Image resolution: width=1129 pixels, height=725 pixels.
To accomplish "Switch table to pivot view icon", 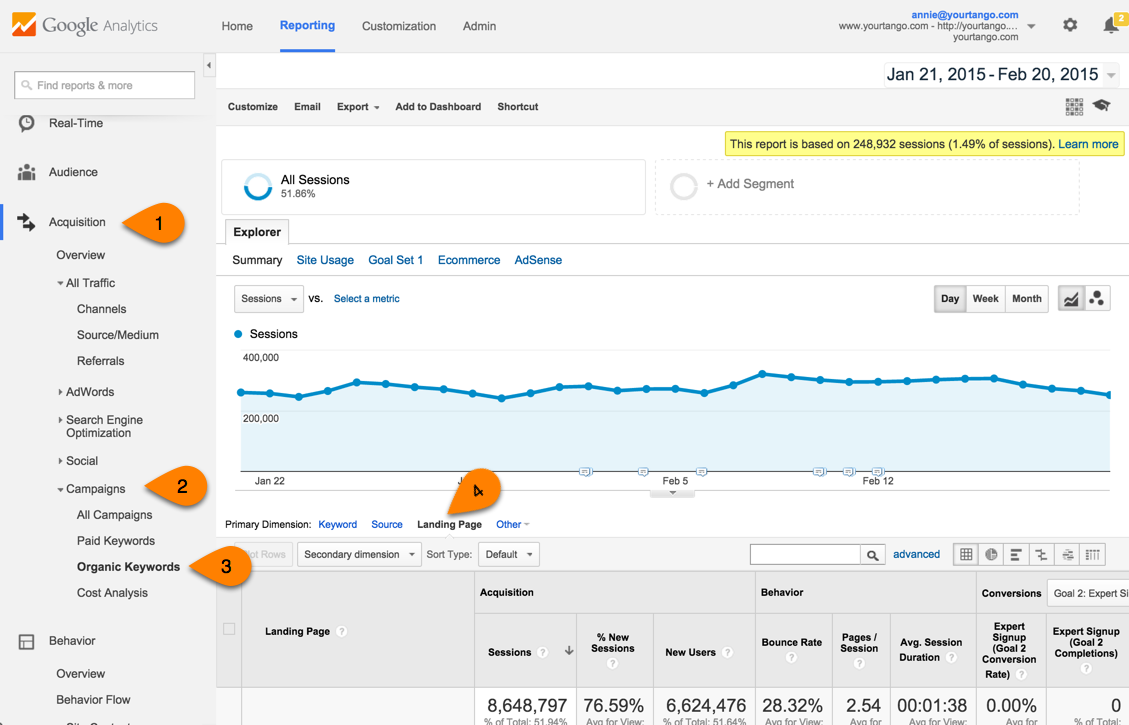I will coord(1093,555).
